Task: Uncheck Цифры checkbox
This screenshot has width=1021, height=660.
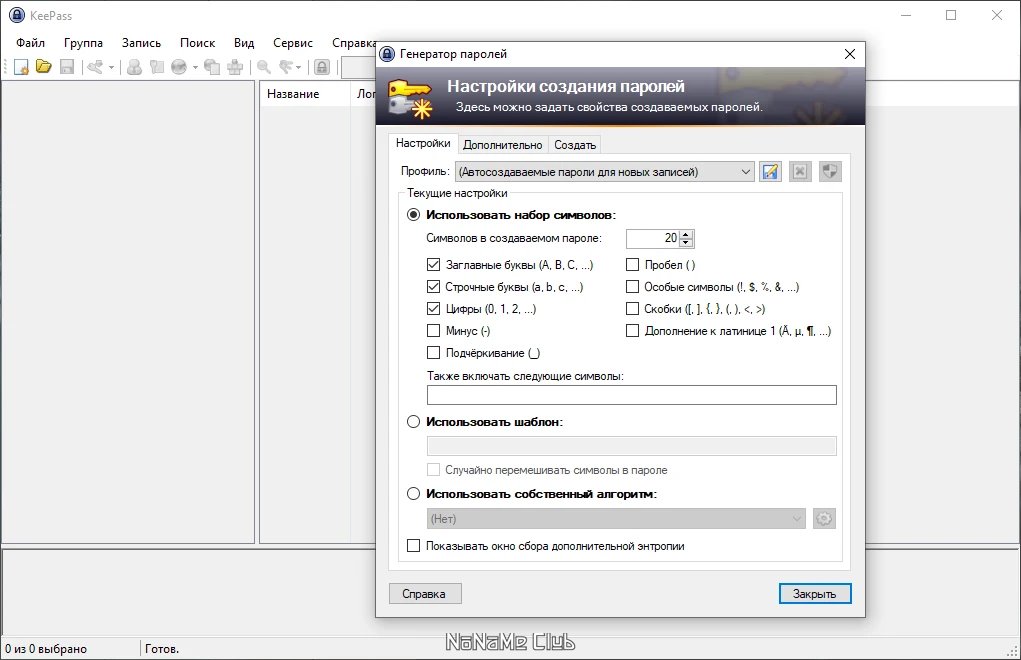Action: point(434,309)
